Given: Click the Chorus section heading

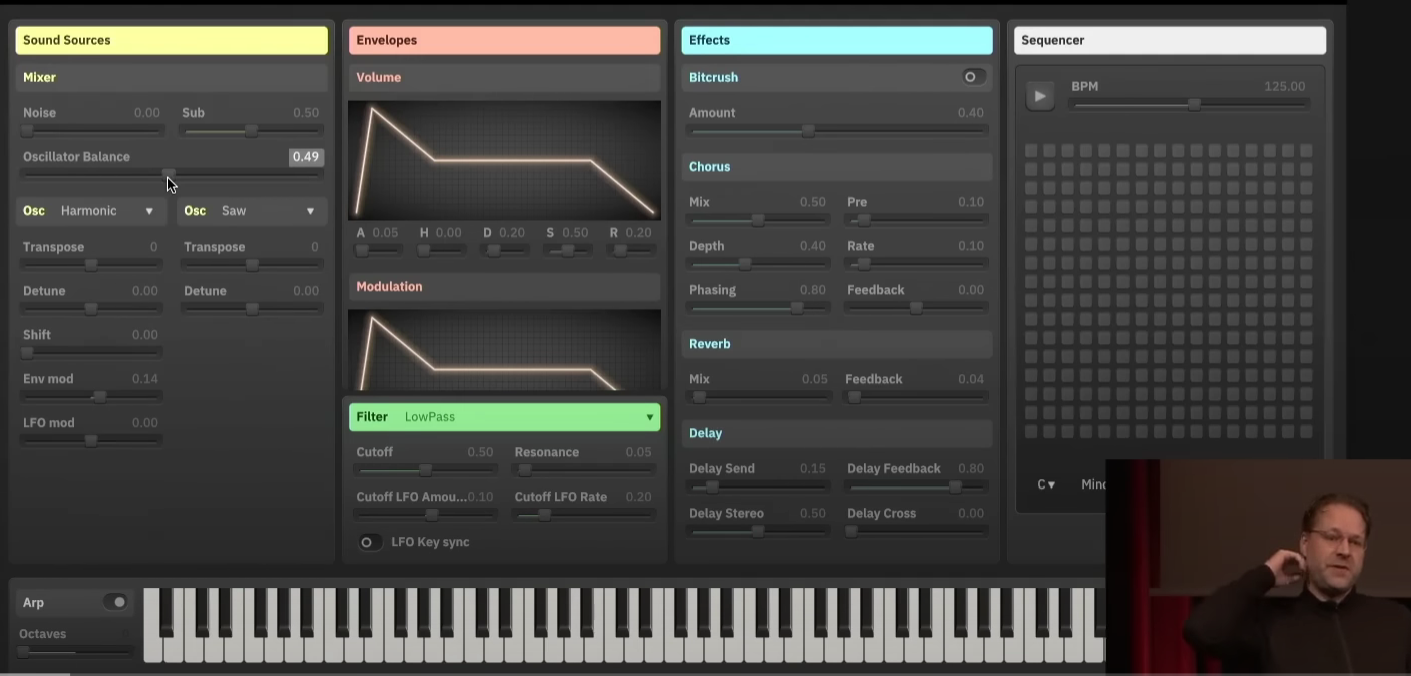Looking at the screenshot, I should [837, 166].
